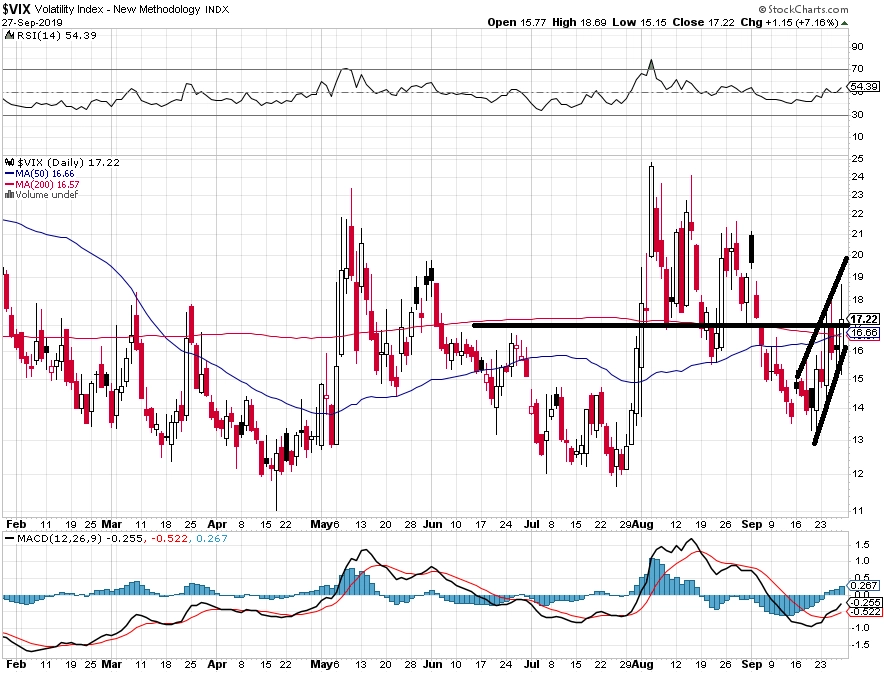Image resolution: width=884 pixels, height=673 pixels.
Task: Click the Volume undef bar icon
Action: (x=9, y=194)
